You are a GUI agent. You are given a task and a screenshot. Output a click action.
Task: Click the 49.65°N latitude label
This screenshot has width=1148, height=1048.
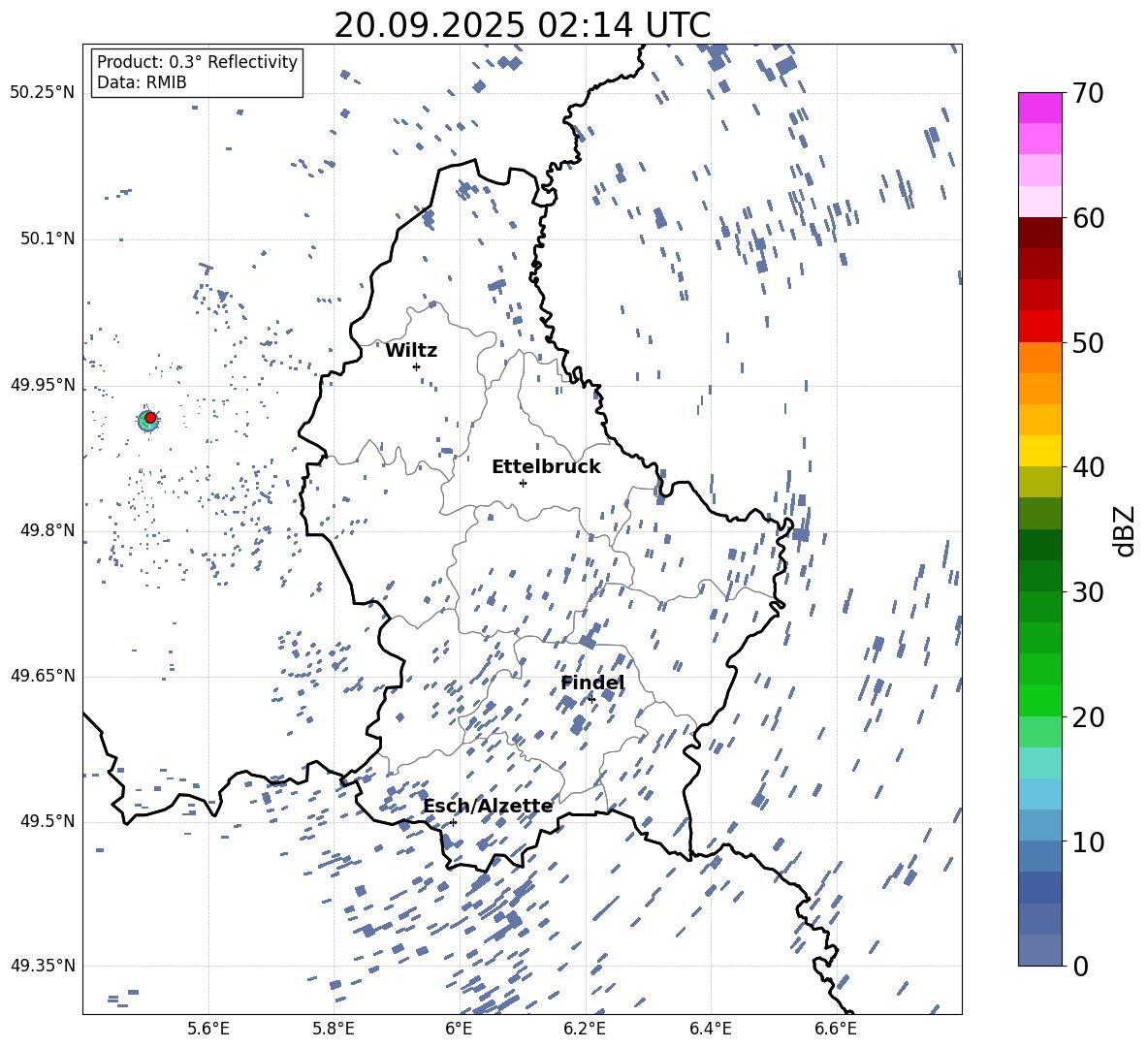click(43, 676)
